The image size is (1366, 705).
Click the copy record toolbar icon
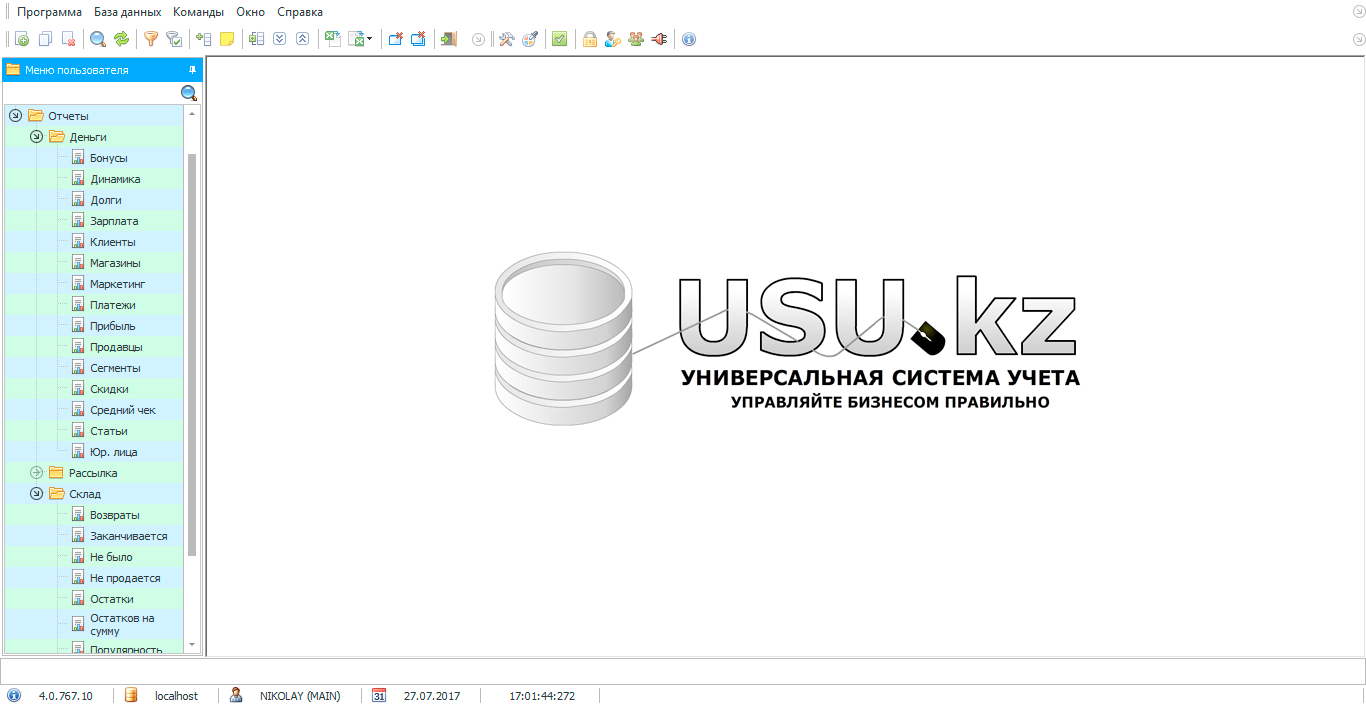45,39
